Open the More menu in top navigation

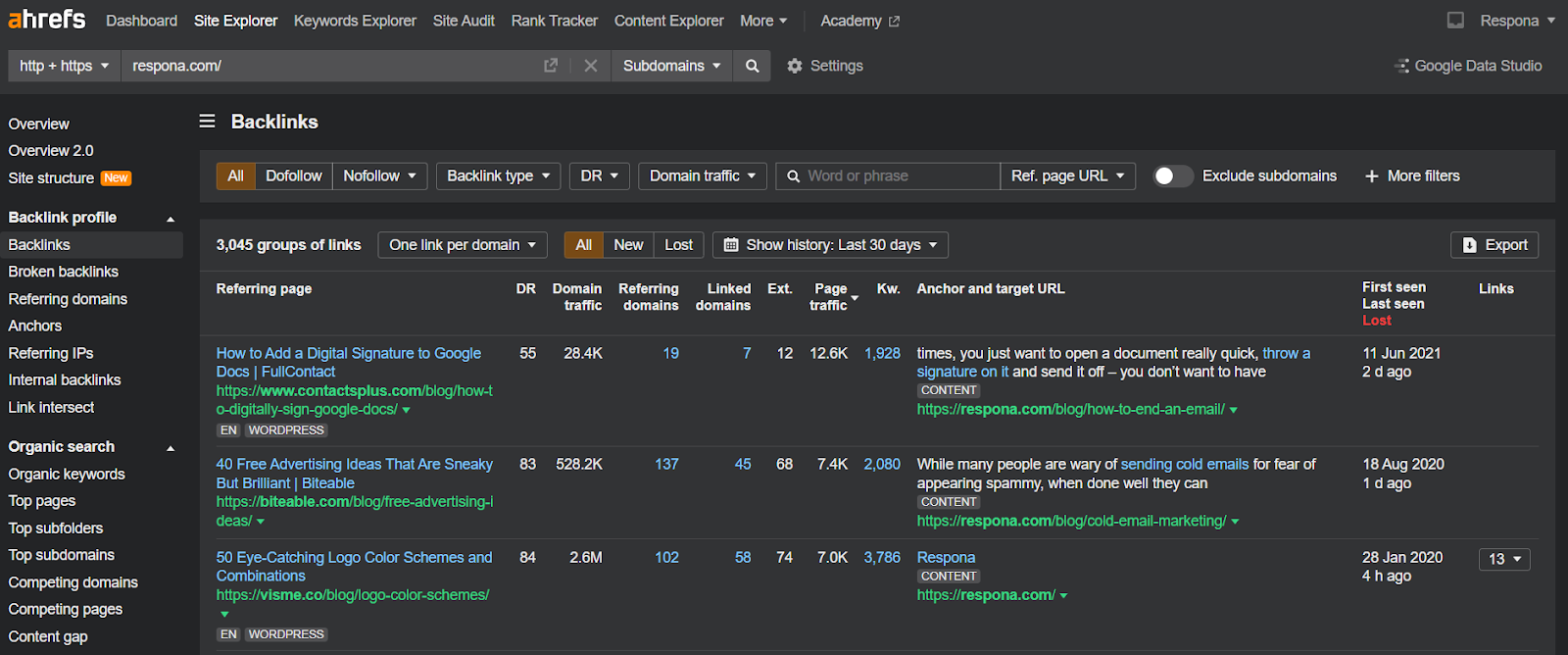(x=763, y=21)
